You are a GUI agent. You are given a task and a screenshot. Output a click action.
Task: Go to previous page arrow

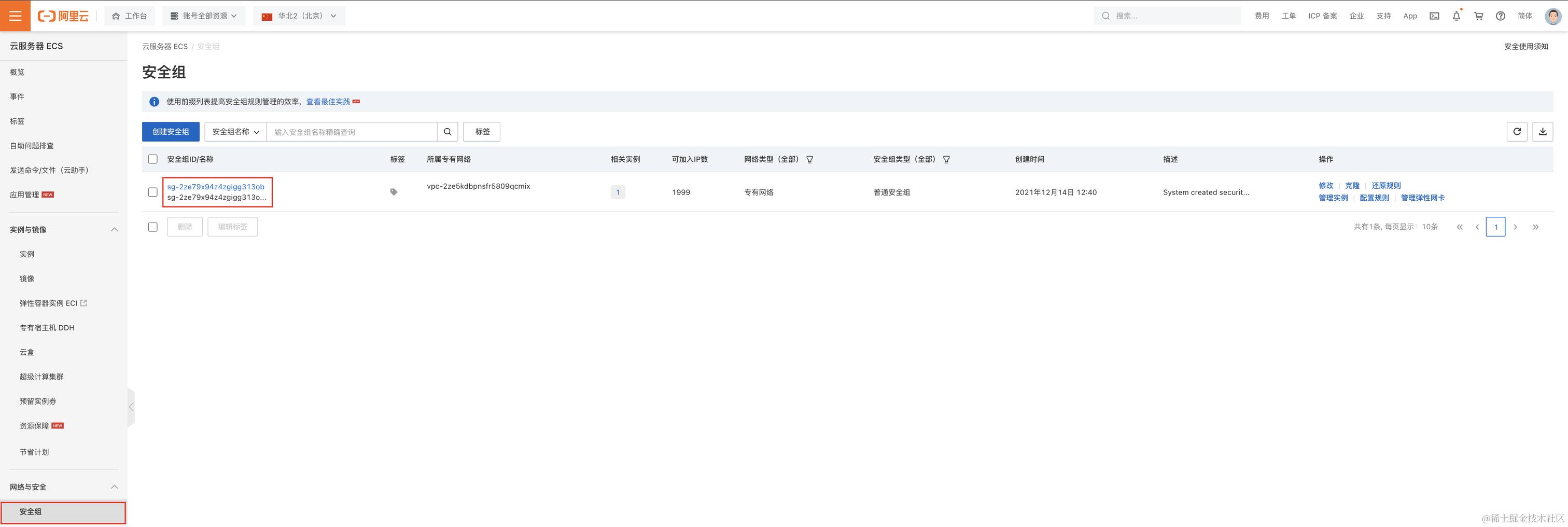coord(1477,227)
